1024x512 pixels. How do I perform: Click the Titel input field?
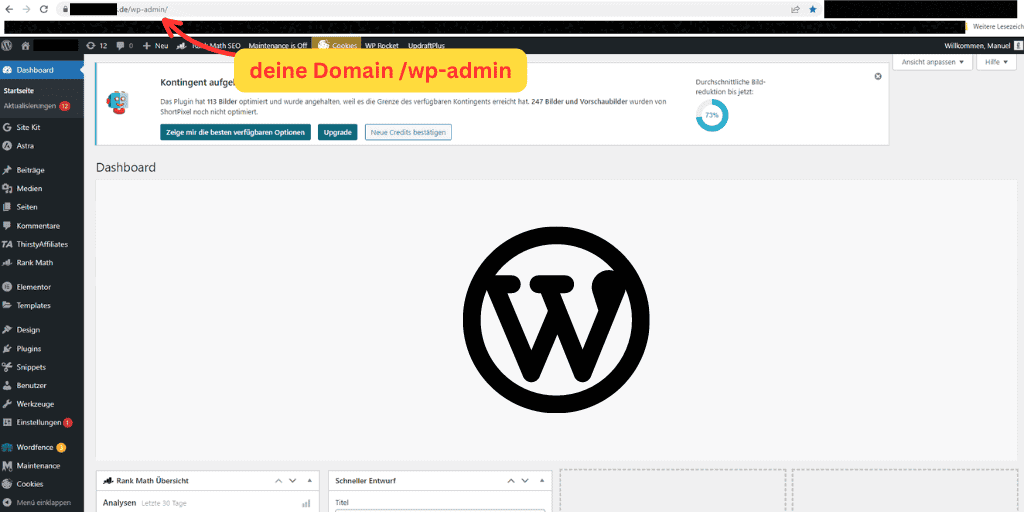(440, 511)
